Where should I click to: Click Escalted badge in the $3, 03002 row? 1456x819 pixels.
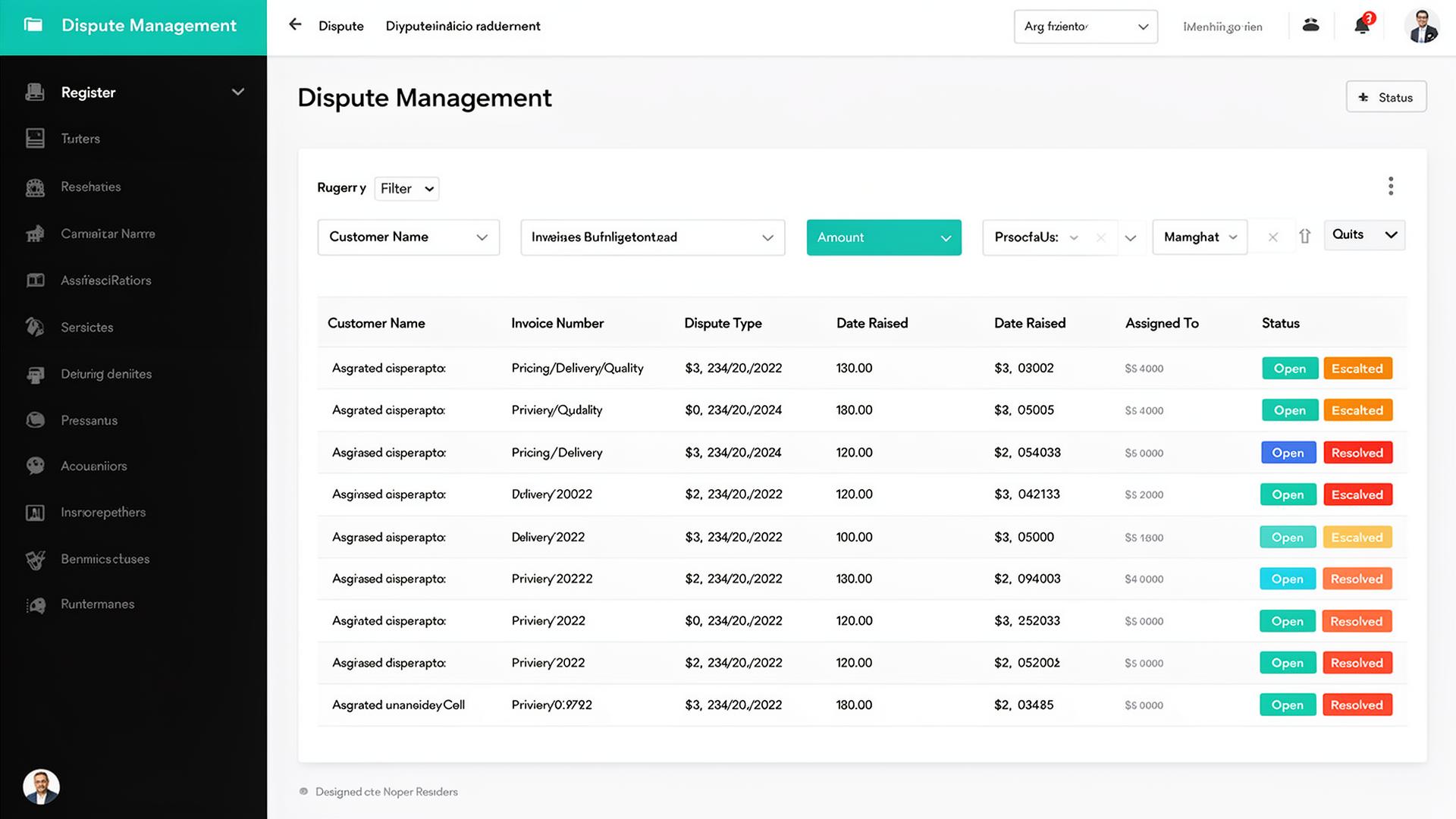click(1357, 369)
